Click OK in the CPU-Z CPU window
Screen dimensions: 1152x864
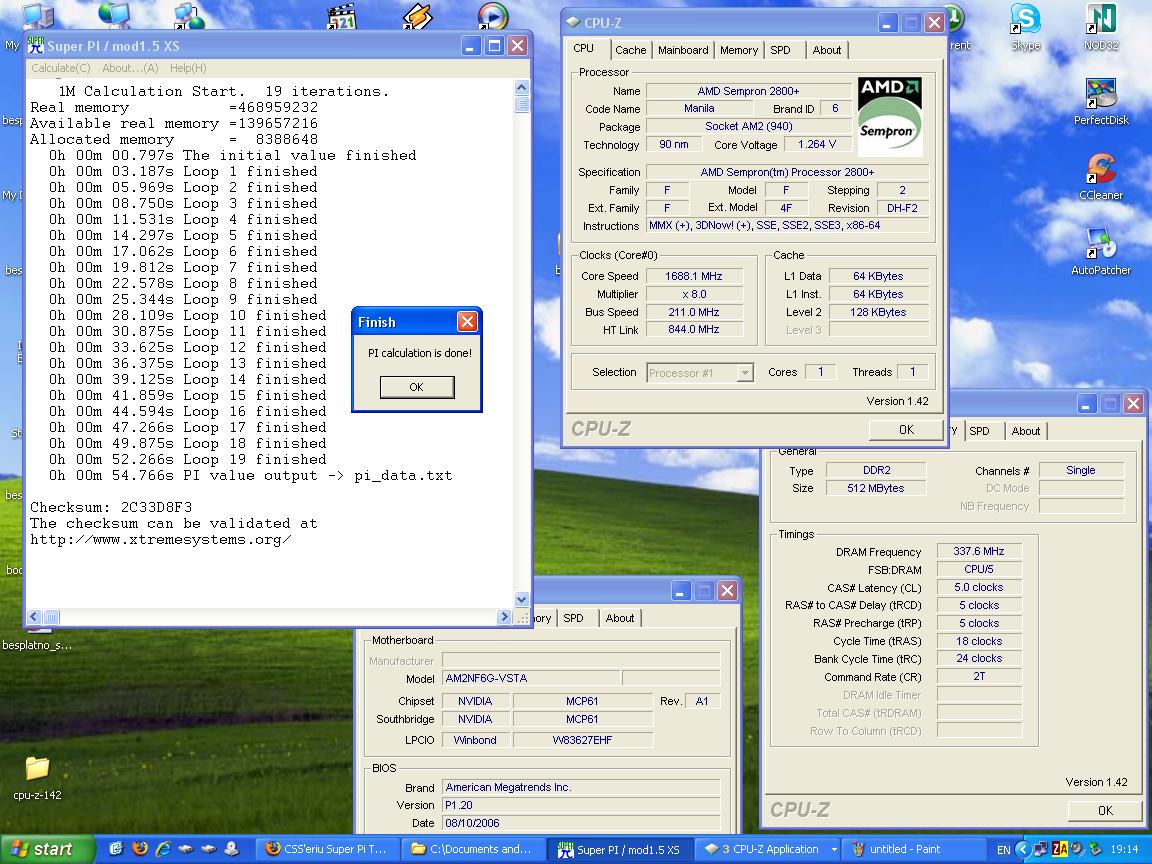(906, 430)
